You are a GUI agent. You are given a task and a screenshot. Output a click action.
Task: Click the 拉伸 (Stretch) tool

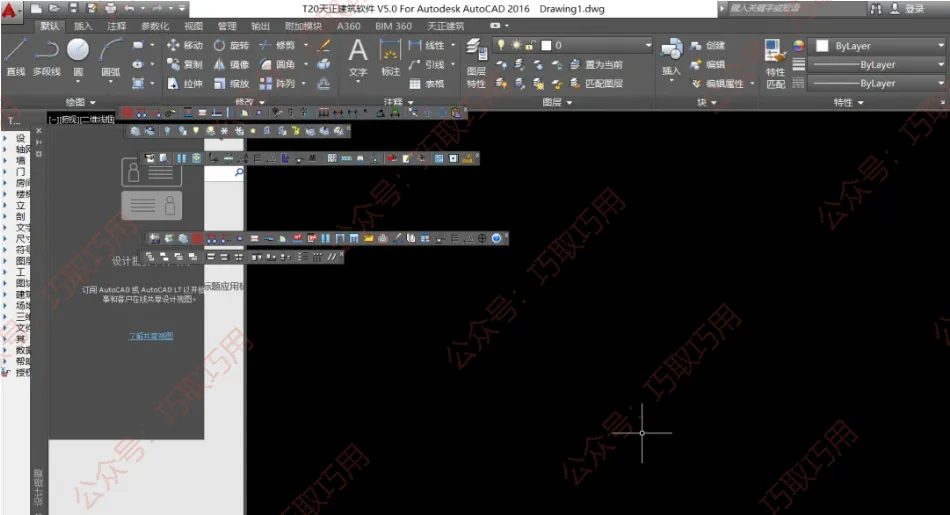185,84
